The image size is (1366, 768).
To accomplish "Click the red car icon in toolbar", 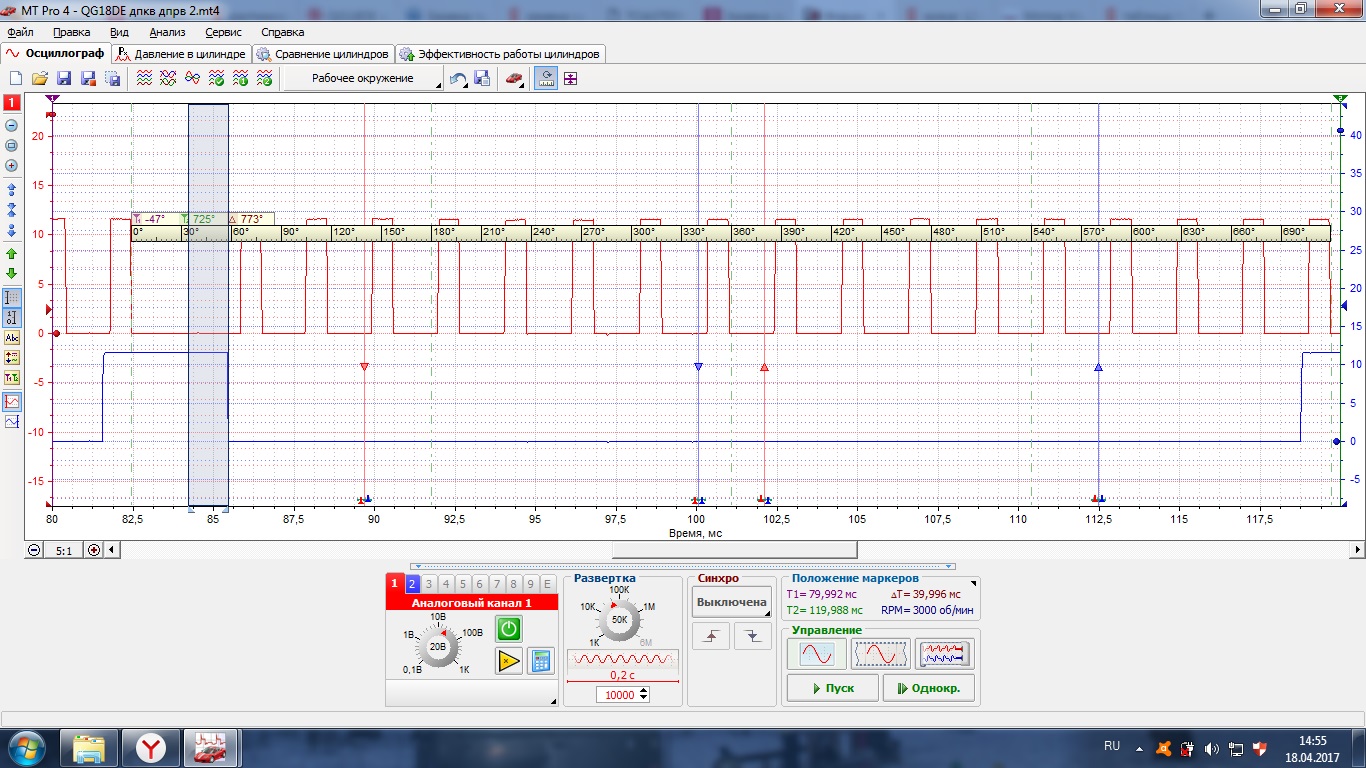I will coord(514,79).
